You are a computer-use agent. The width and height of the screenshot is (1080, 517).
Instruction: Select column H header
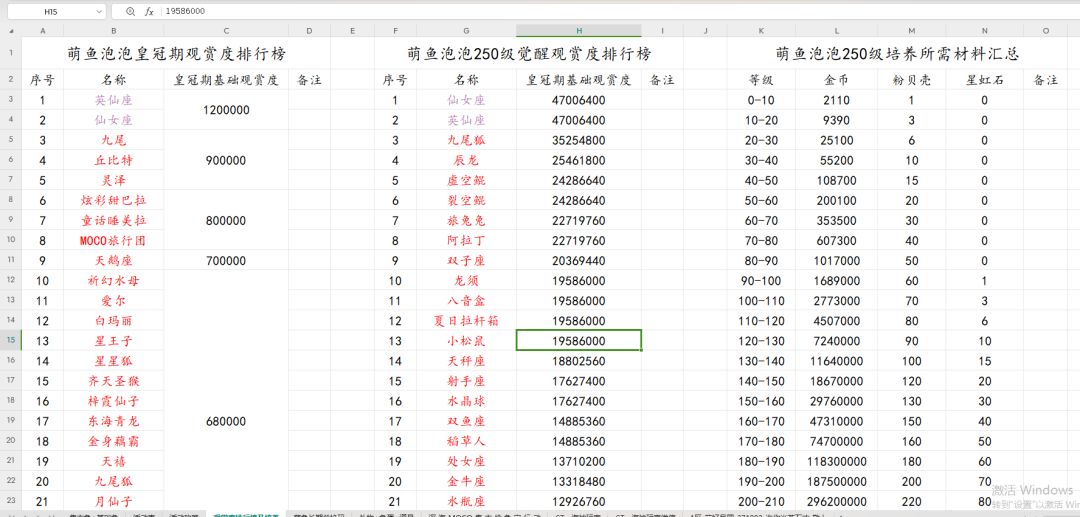pos(579,31)
